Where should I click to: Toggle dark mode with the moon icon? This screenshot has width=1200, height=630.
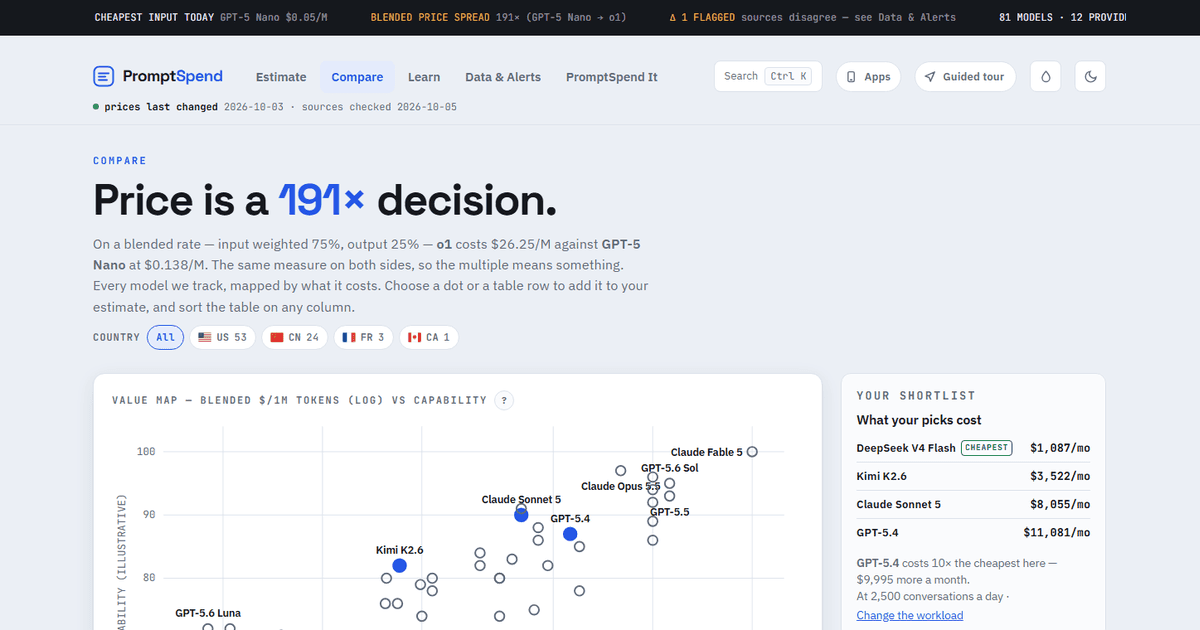(x=1090, y=77)
